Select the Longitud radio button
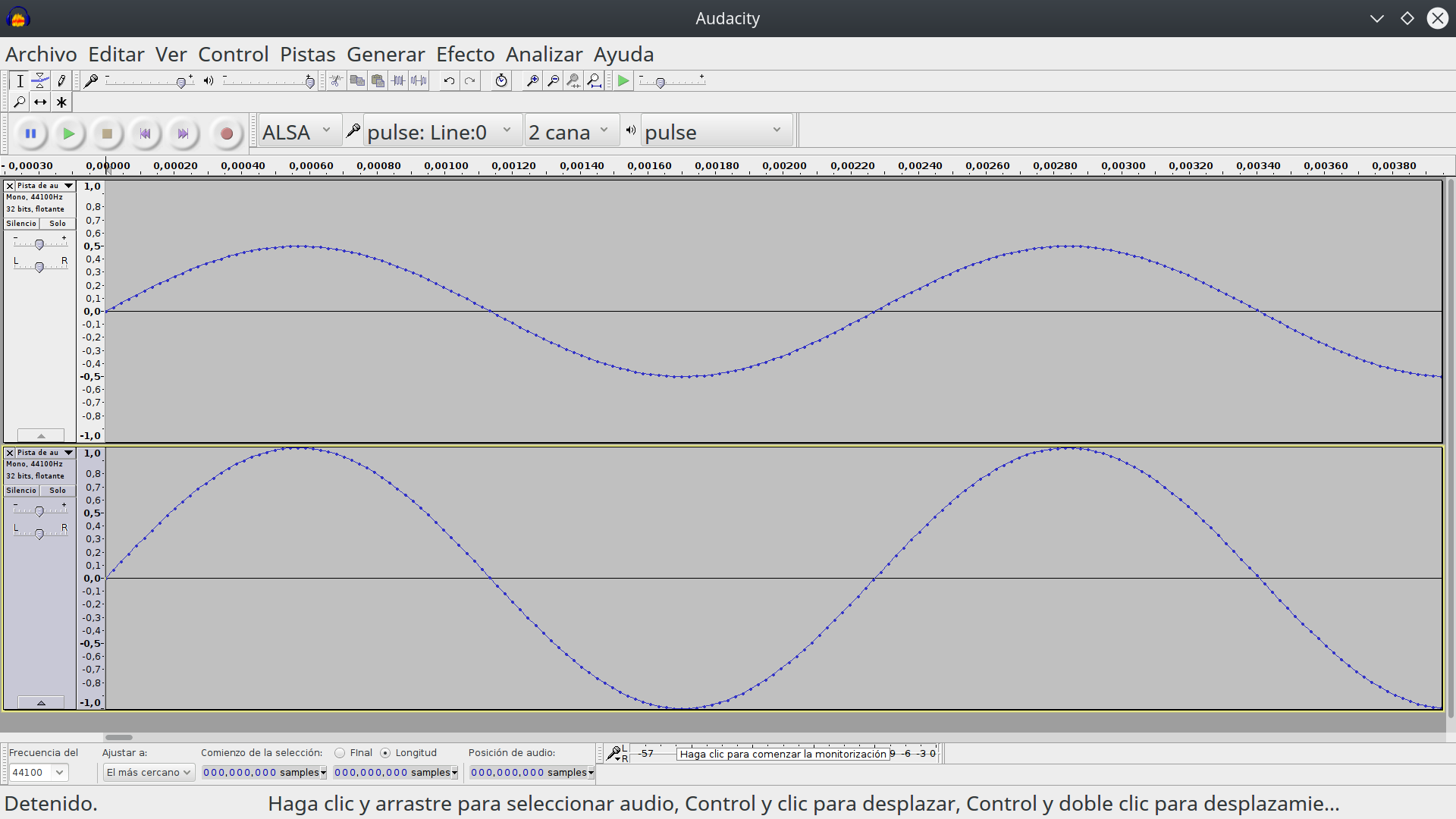 click(385, 753)
